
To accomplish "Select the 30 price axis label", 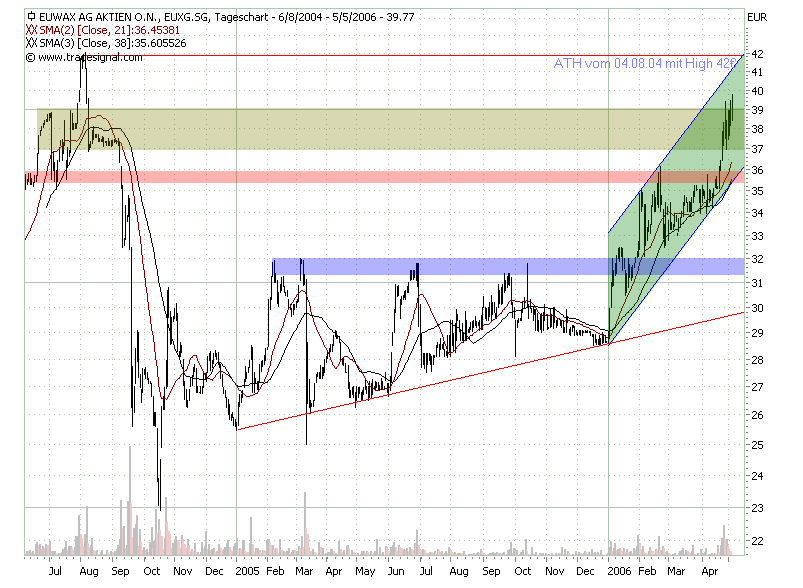I will pos(757,308).
